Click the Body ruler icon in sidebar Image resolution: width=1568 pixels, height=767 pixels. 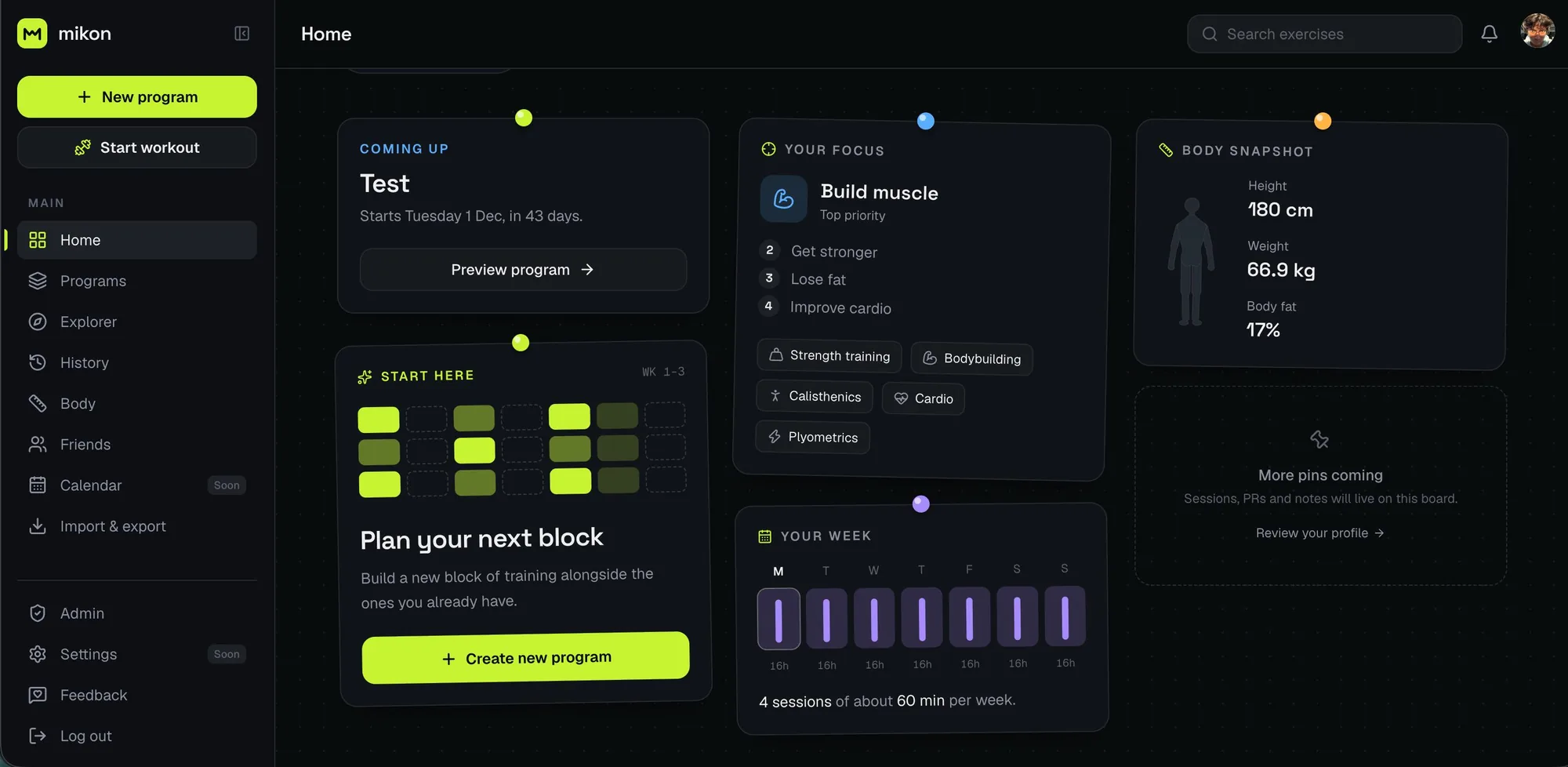coord(38,403)
